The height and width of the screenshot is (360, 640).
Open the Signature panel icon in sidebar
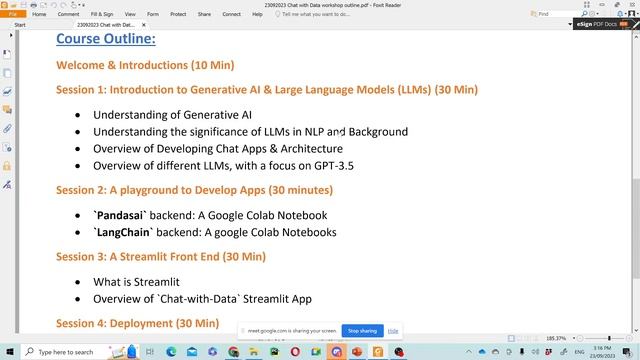pyautogui.click(x=7, y=91)
